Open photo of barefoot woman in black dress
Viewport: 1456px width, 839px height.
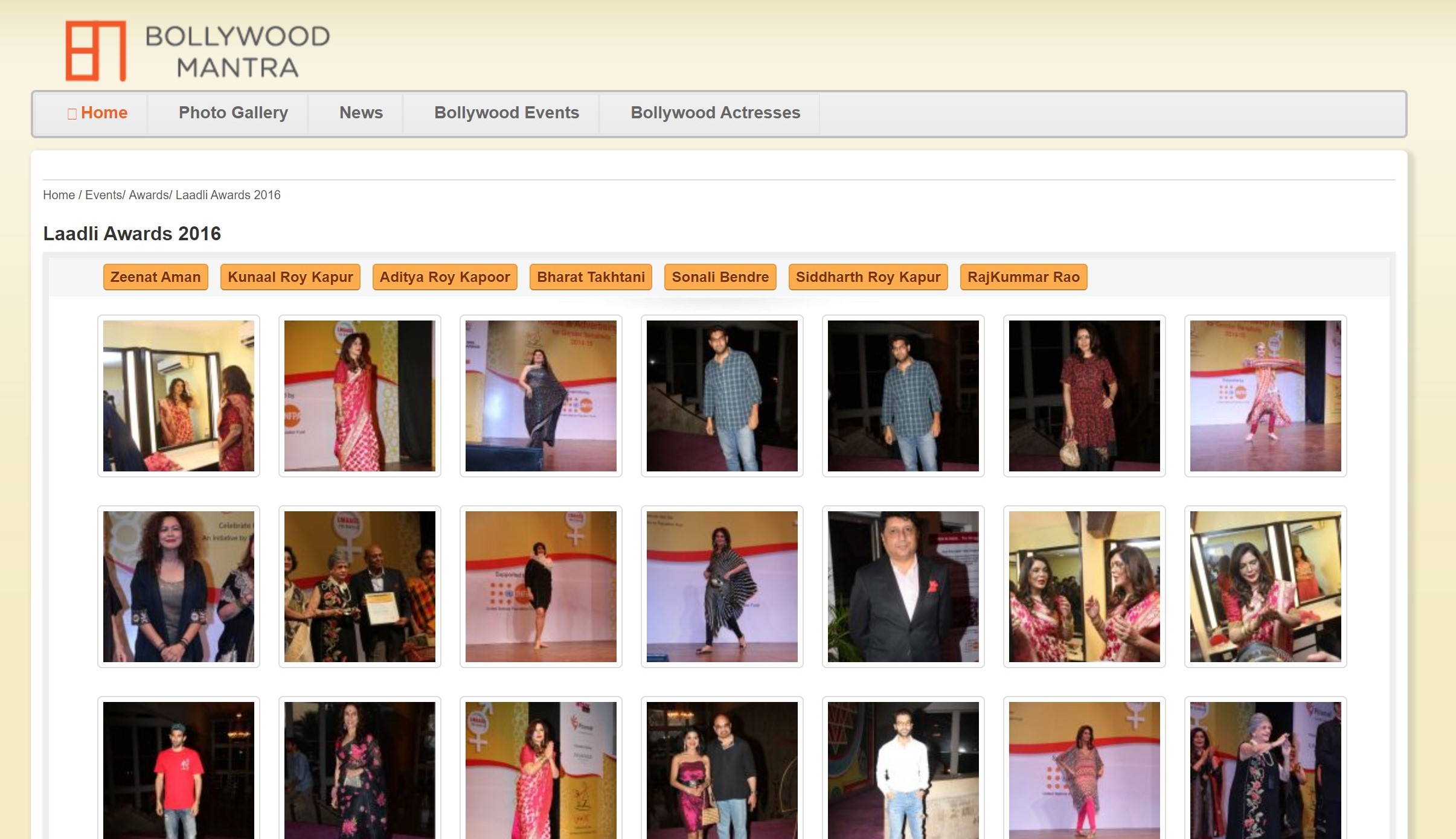point(541,587)
